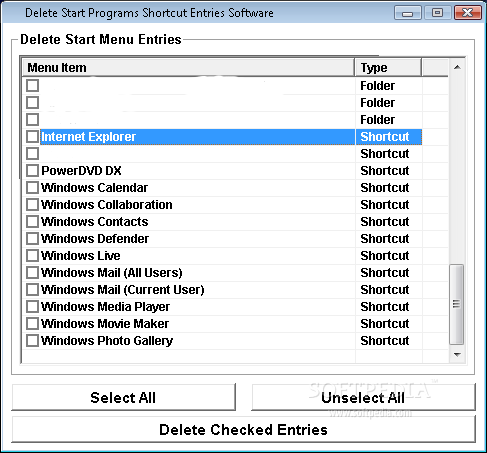Tick the Windows Live checkbox

point(32,255)
